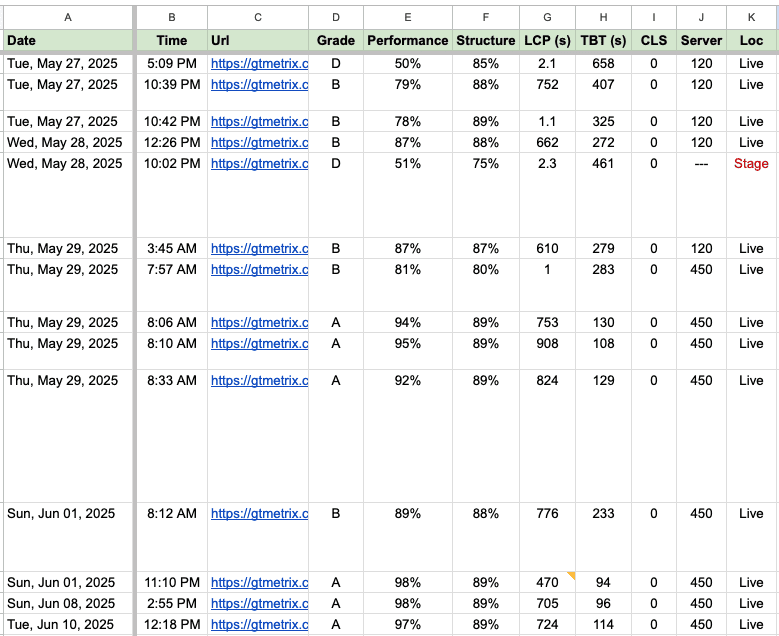779x636 pixels.
Task: Select the Server cell showing dashes
Action: point(701,164)
